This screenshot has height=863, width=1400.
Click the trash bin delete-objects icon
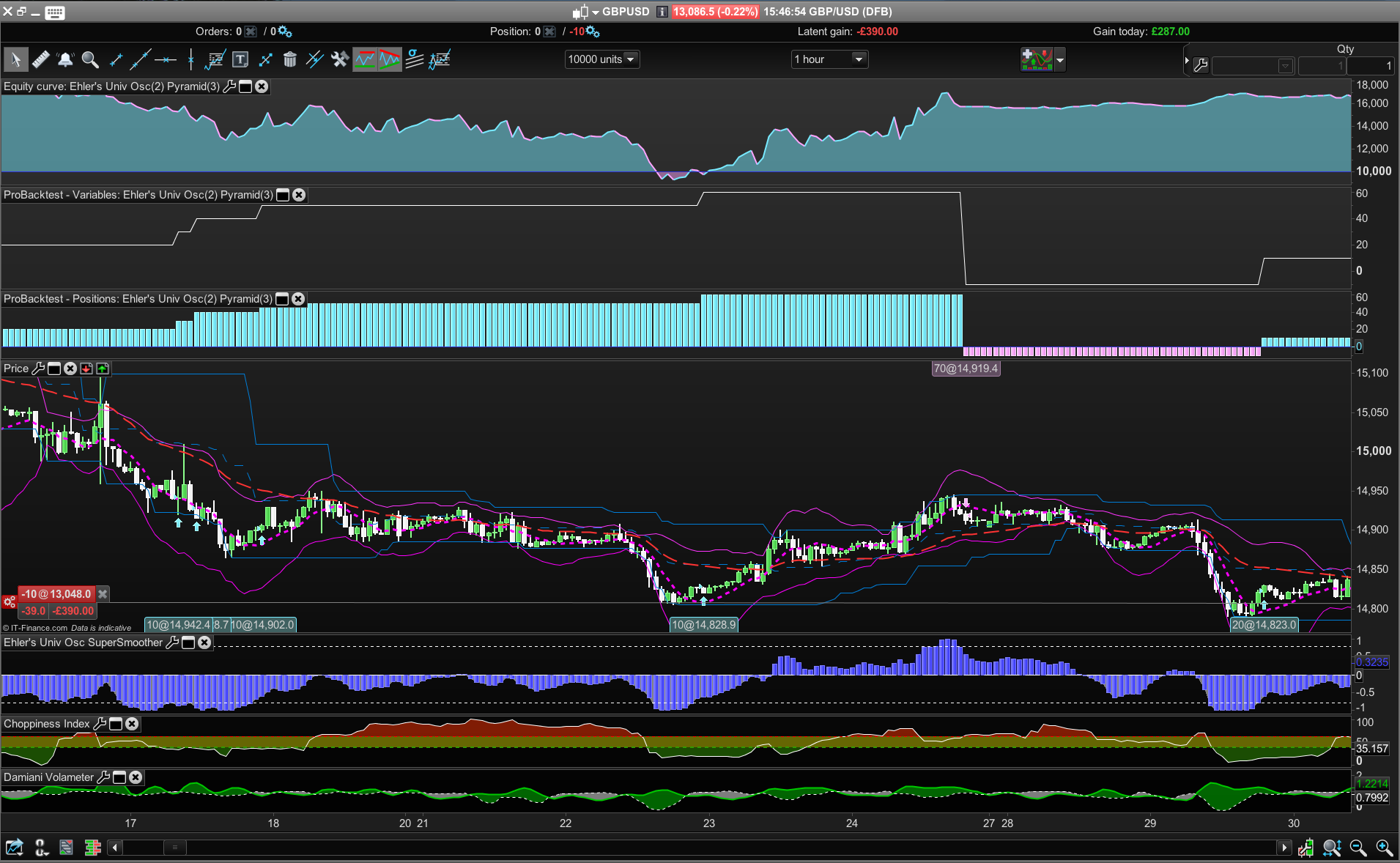click(290, 59)
